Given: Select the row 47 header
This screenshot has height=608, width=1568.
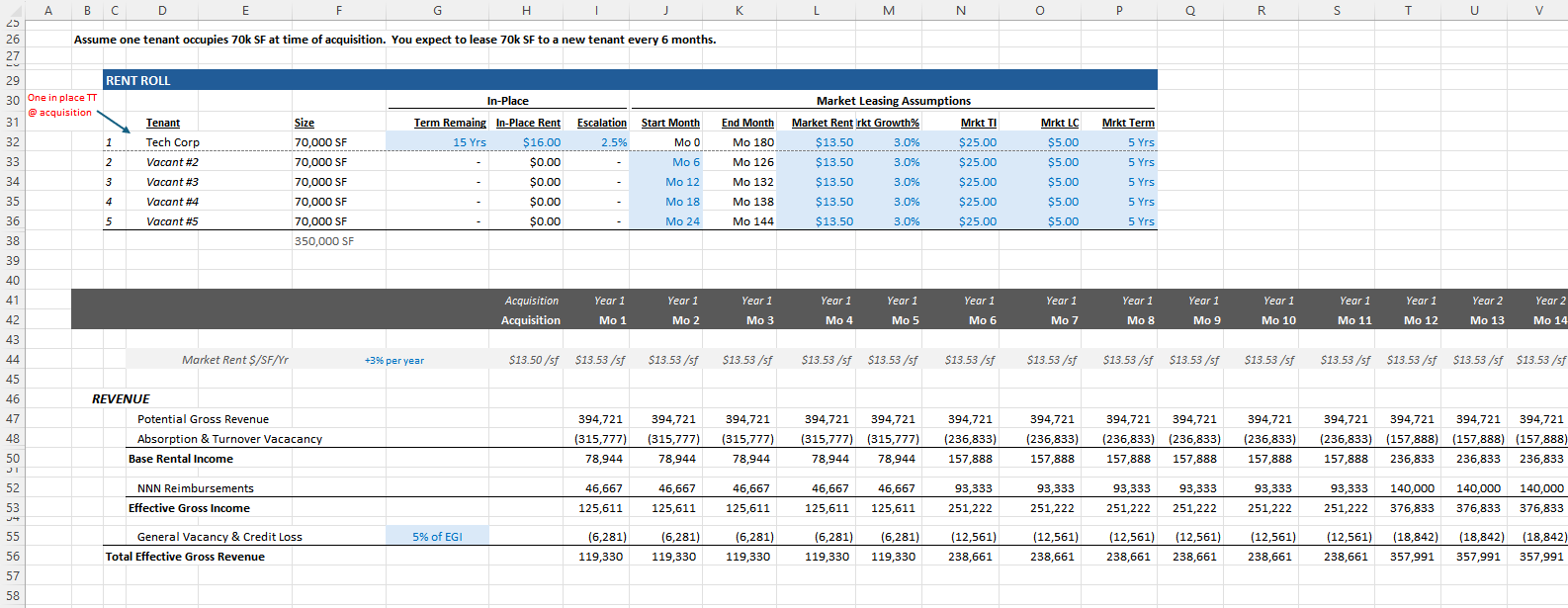Looking at the screenshot, I should tap(13, 419).
